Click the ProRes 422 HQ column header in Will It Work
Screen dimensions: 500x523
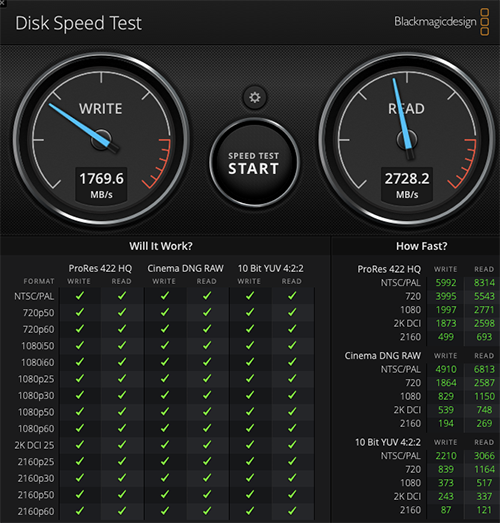(x=100, y=269)
